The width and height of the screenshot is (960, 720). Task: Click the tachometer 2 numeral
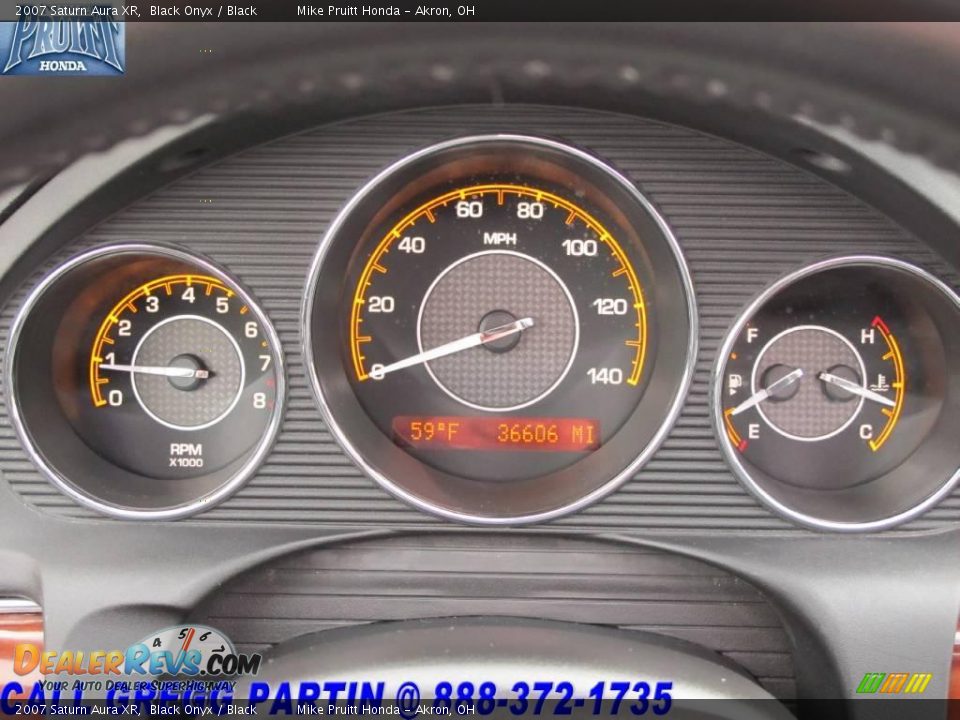(x=124, y=328)
